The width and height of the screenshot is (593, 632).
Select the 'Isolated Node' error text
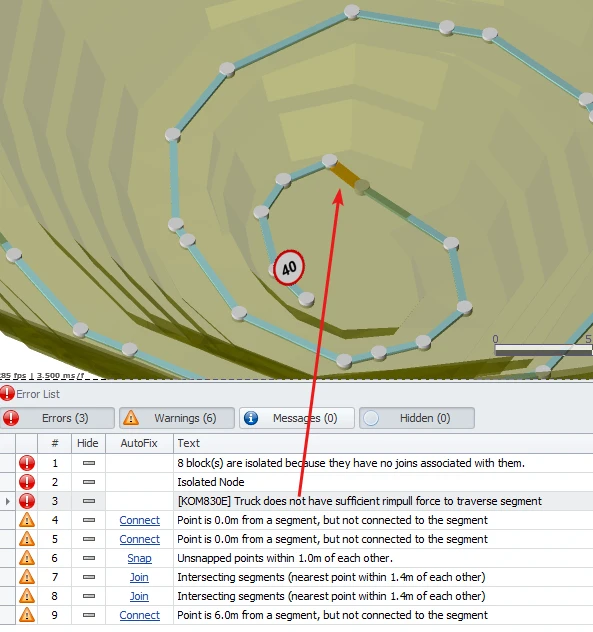(x=211, y=482)
